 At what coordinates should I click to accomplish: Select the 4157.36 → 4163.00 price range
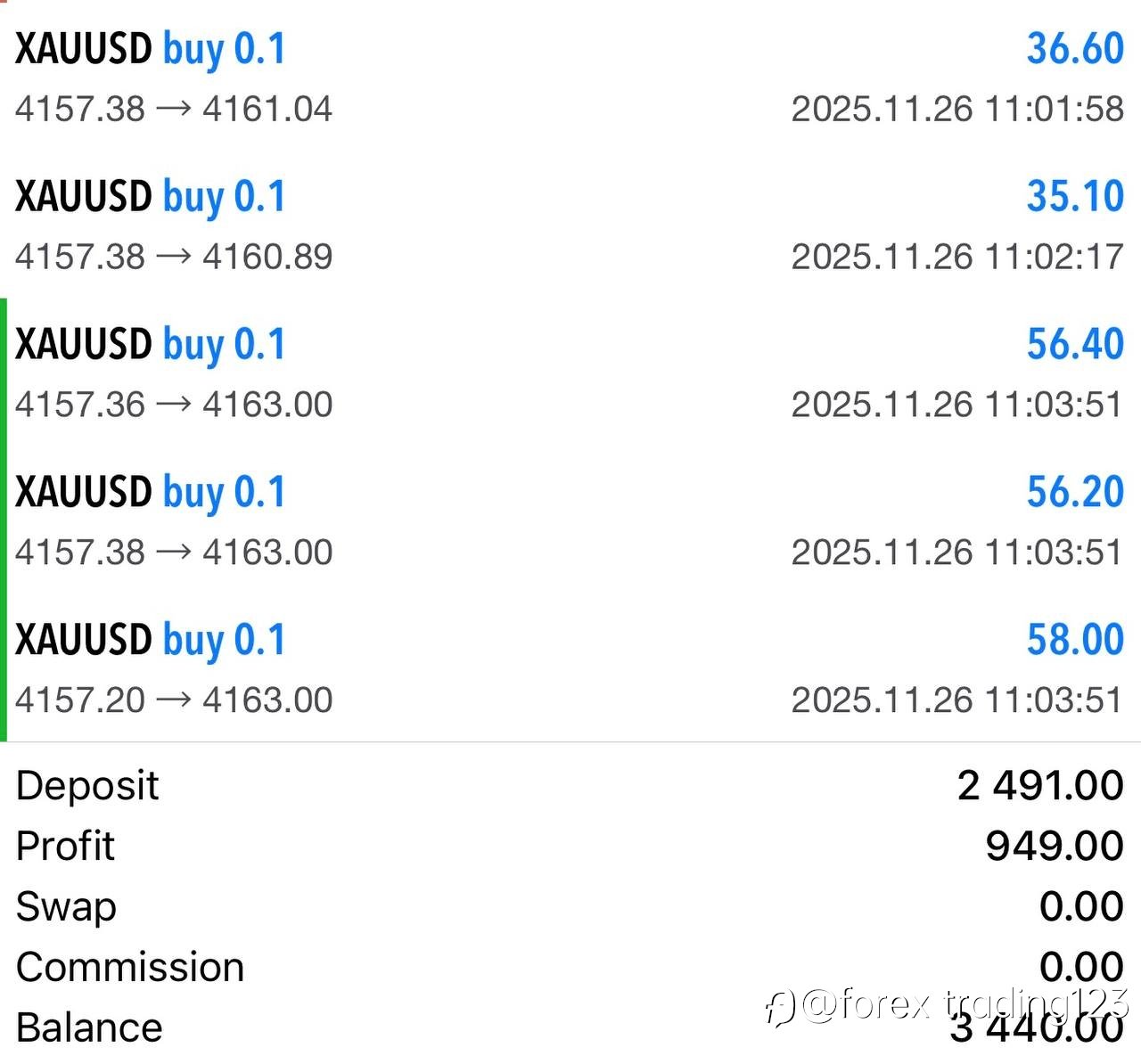pyautogui.click(x=174, y=405)
